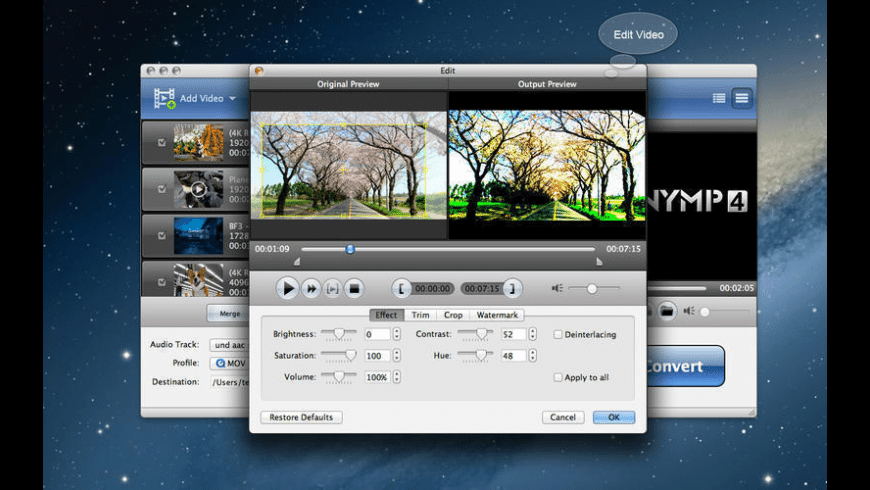The image size is (870, 490).
Task: Open the Add Video dropdown arrow
Action: (x=232, y=99)
